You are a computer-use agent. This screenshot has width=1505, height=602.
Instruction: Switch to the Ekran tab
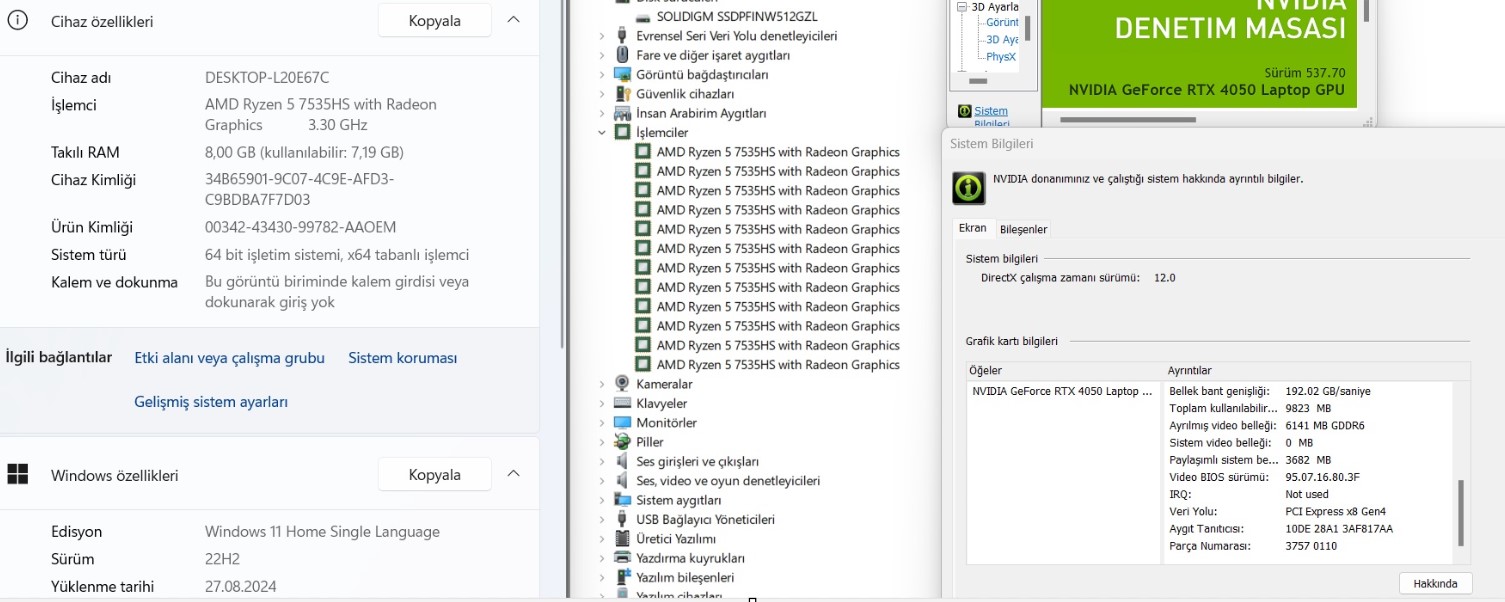tap(973, 228)
